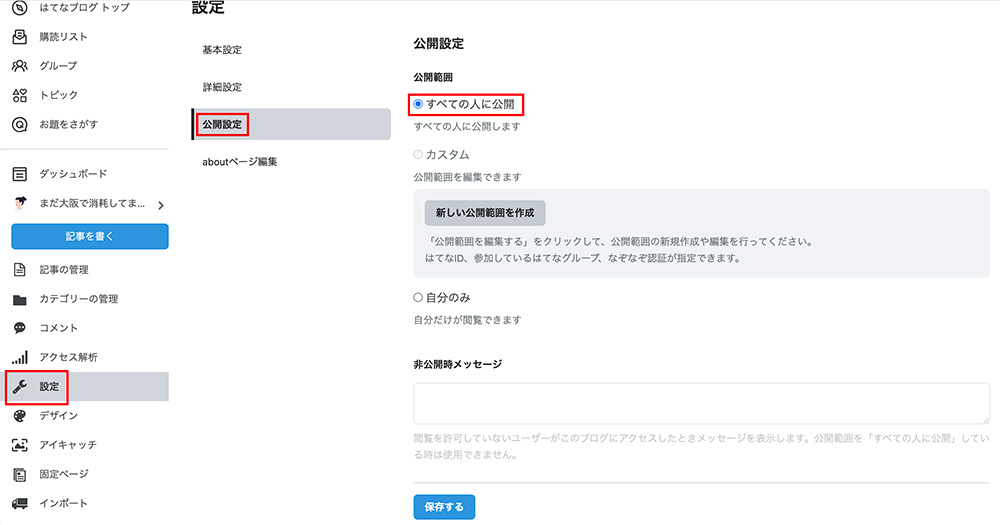1000x525 pixels.
Task: Click the 非公開時メッセージ heading
Action: [x=458, y=364]
